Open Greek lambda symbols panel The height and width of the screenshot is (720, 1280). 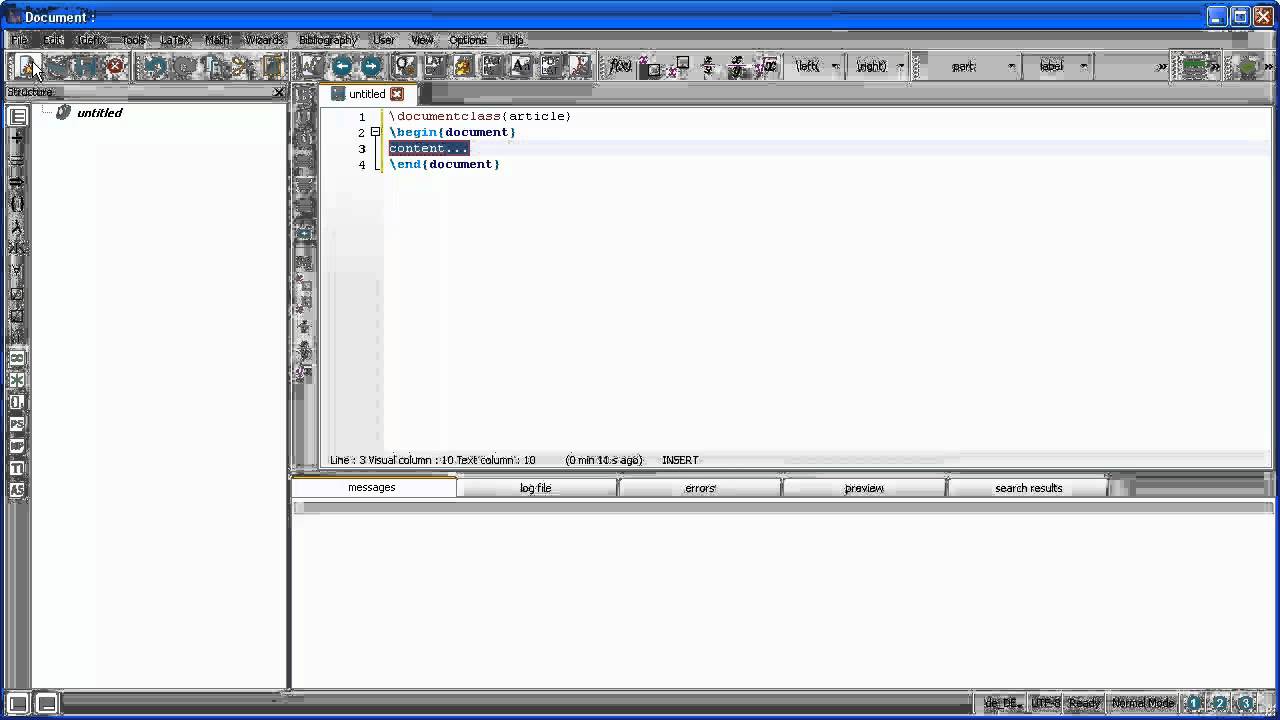click(x=17, y=226)
